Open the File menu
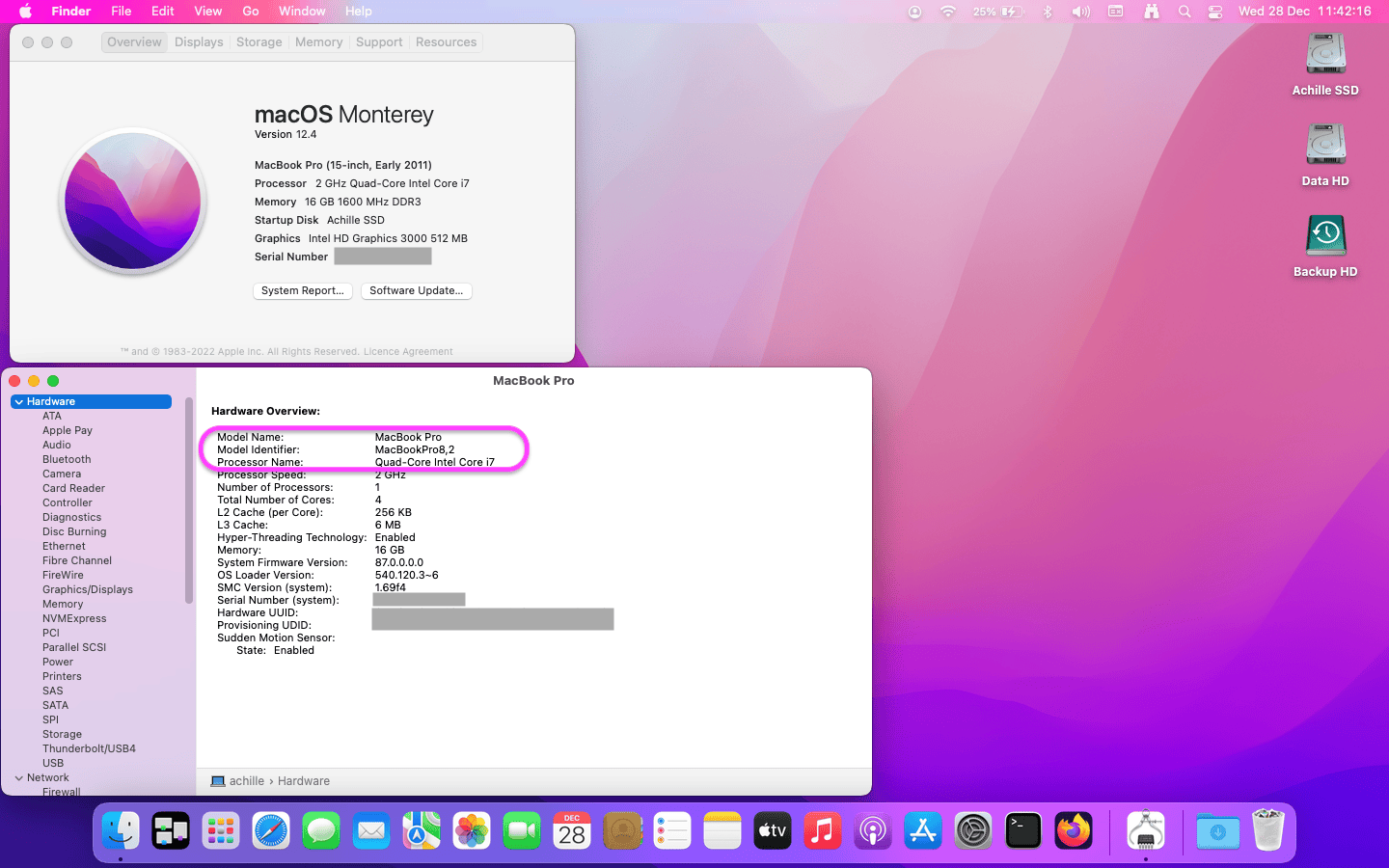 click(x=121, y=12)
